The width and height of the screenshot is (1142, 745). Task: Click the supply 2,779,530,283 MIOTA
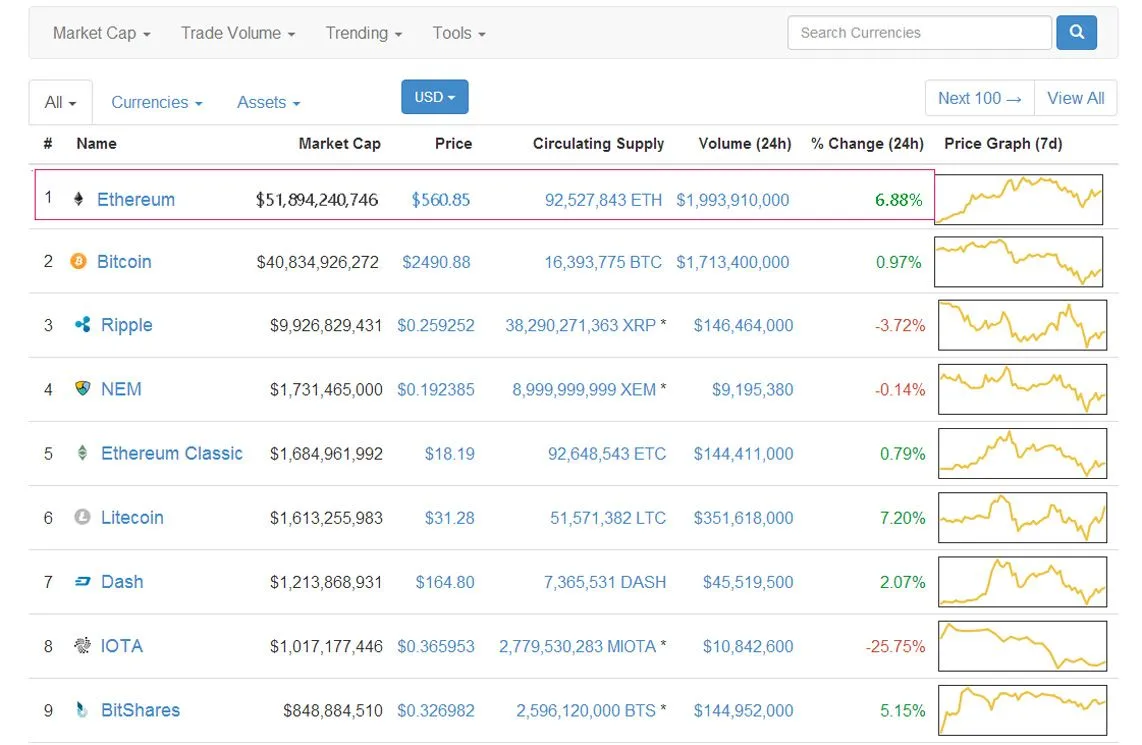point(578,646)
